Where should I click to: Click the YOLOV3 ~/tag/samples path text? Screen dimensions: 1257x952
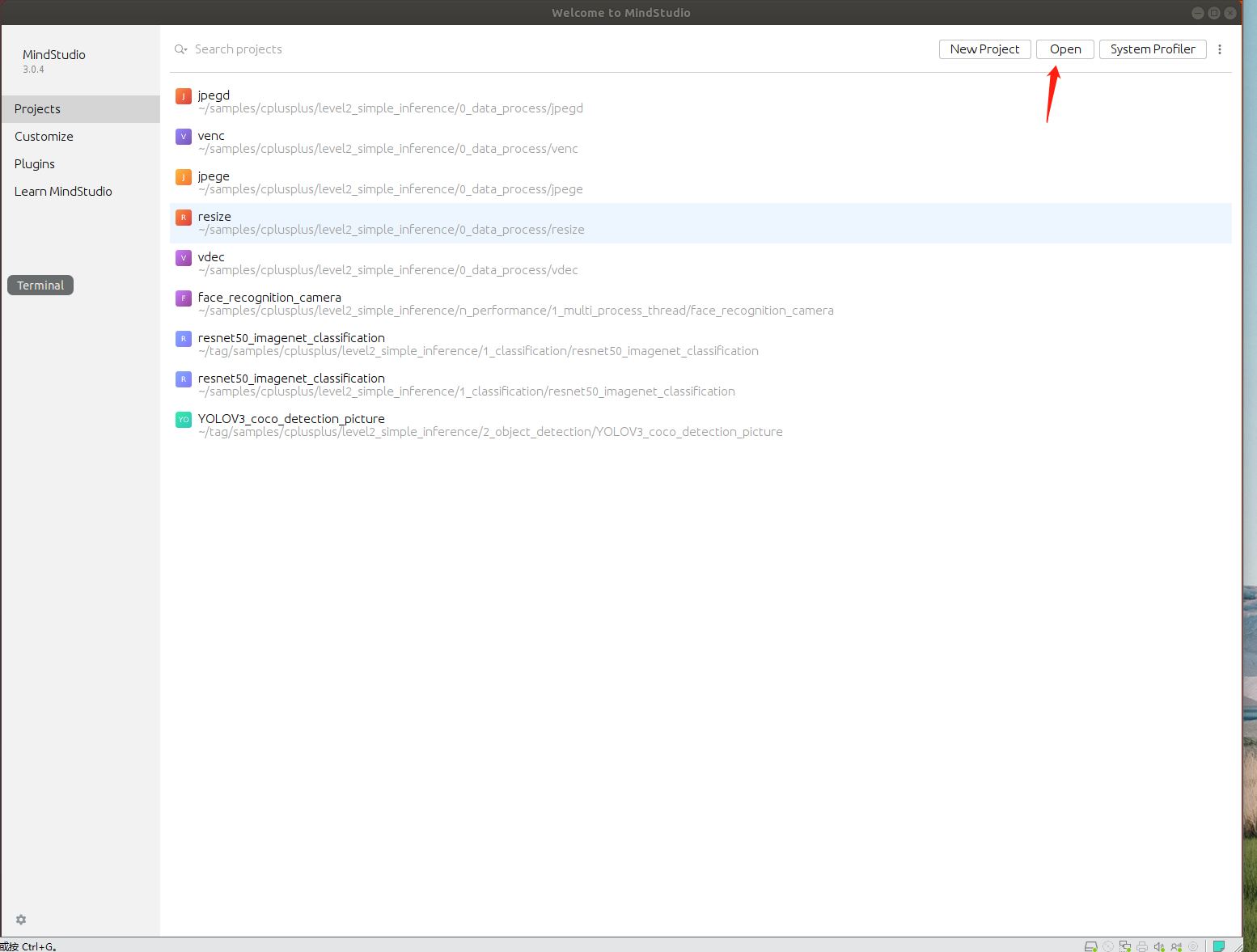tap(490, 432)
